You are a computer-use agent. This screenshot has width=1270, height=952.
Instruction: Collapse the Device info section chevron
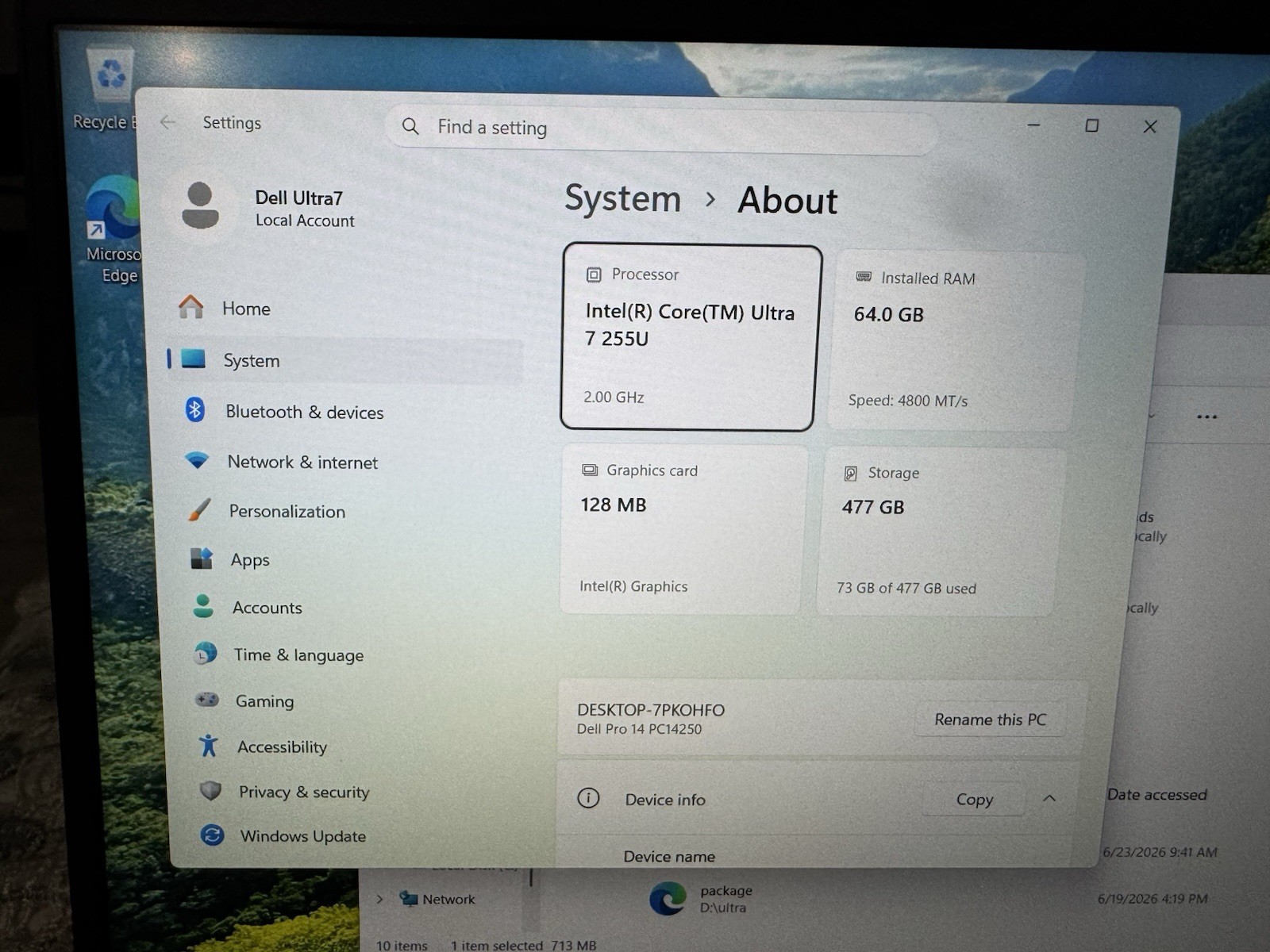click(x=1049, y=798)
